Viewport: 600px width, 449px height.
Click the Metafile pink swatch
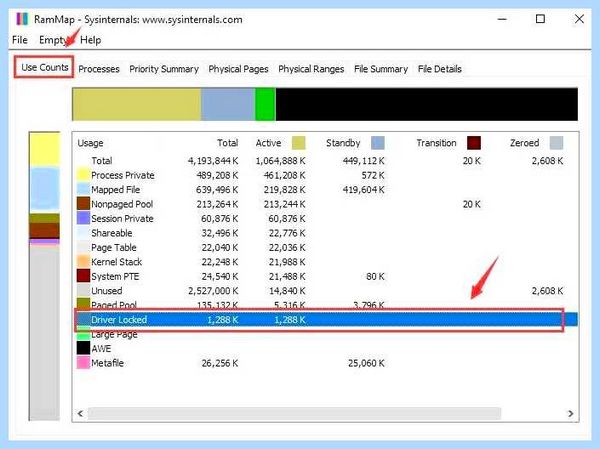tap(83, 363)
